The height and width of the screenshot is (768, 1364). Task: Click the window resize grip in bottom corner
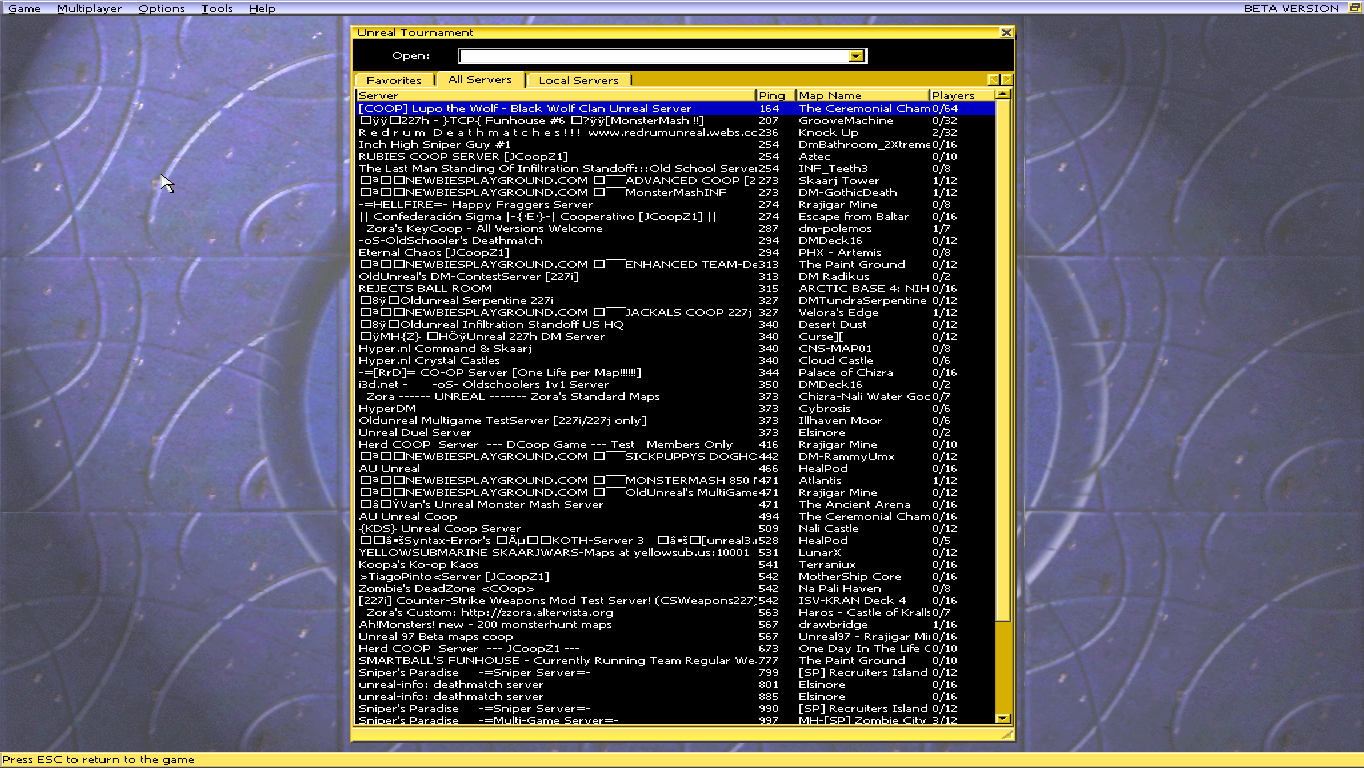coord(1007,735)
